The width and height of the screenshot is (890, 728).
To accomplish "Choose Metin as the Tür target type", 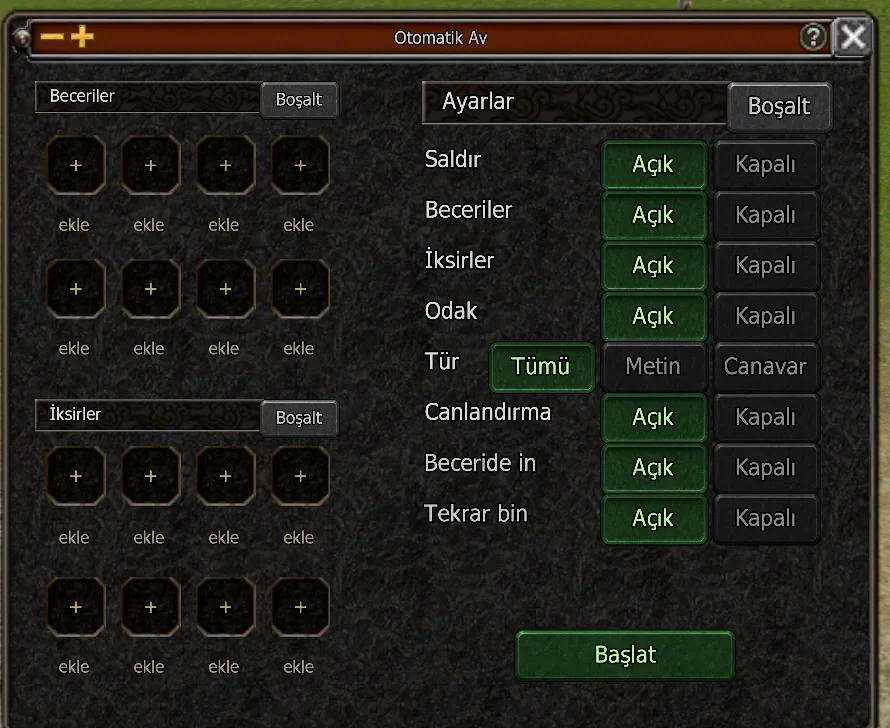I will [654, 367].
